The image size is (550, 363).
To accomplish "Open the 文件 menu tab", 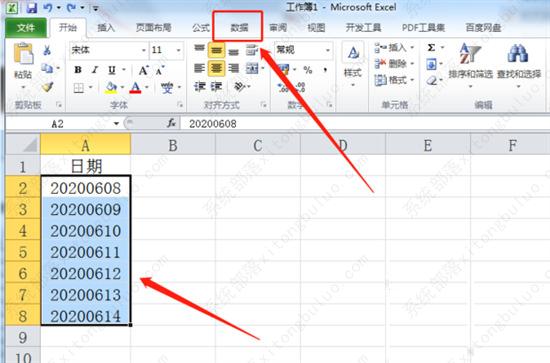I will [x=26, y=27].
